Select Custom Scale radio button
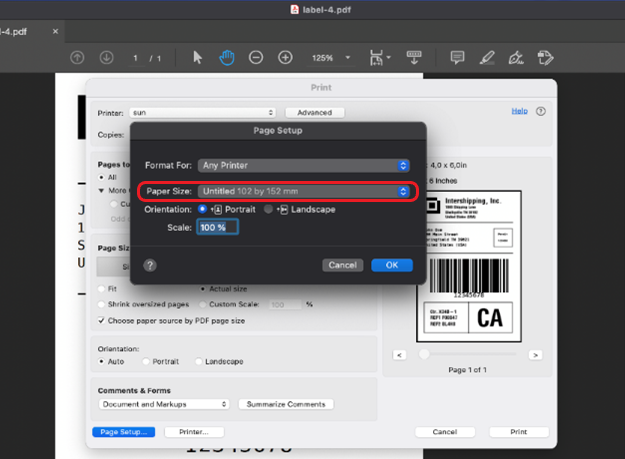The width and height of the screenshot is (625, 459). click(203, 304)
